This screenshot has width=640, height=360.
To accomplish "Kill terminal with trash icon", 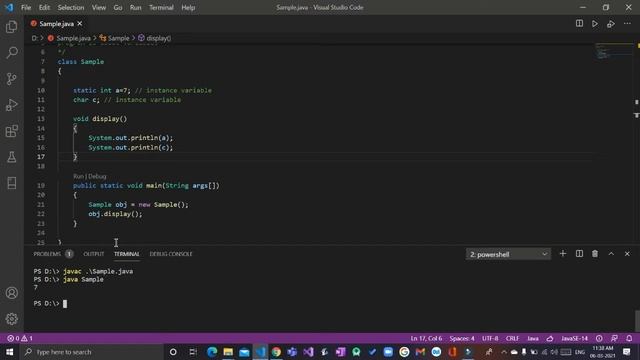I will [x=595, y=254].
